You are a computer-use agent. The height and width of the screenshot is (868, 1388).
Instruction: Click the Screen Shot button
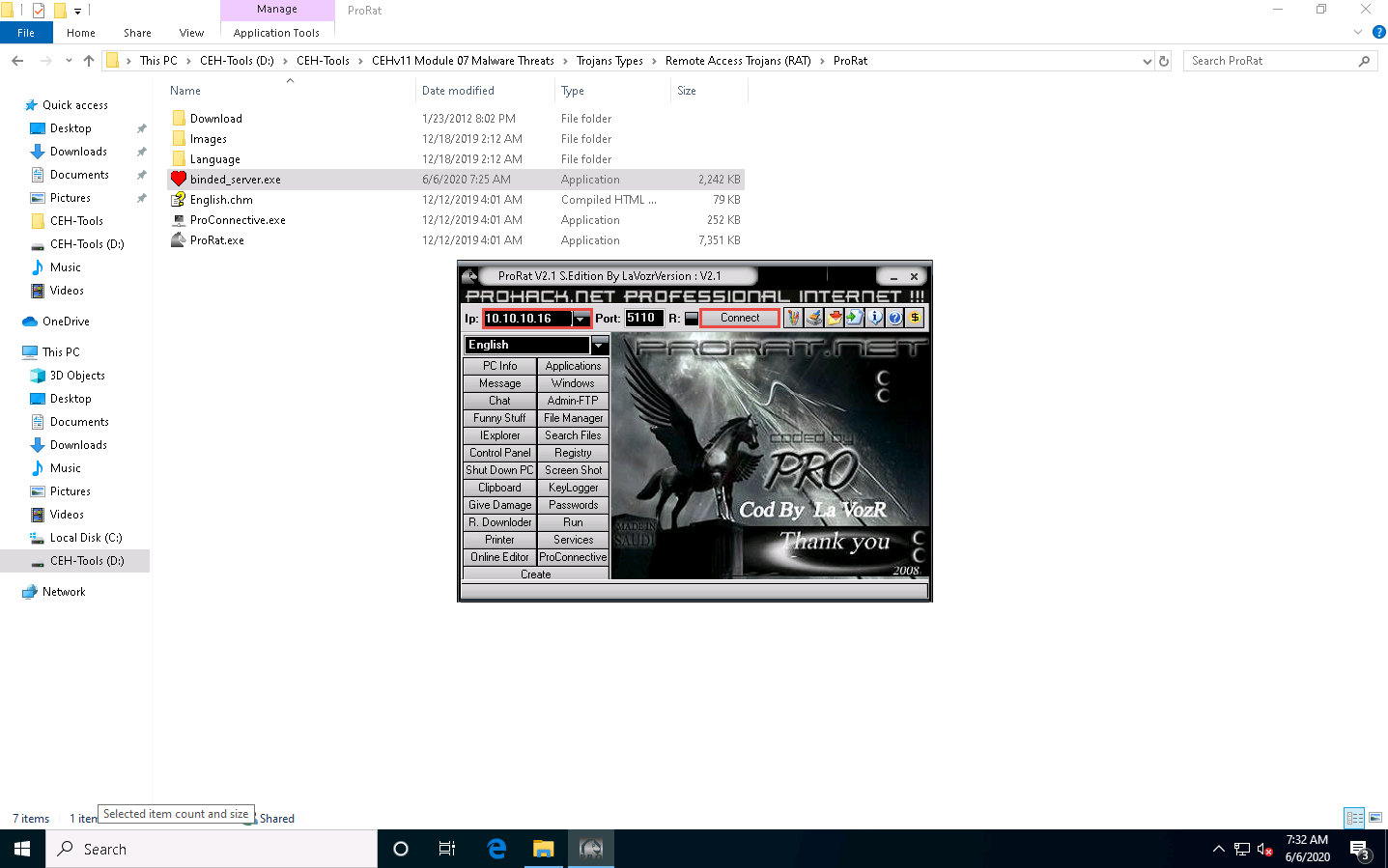point(573,470)
